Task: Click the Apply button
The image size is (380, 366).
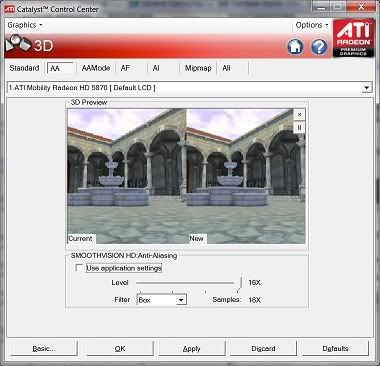Action: (192, 349)
